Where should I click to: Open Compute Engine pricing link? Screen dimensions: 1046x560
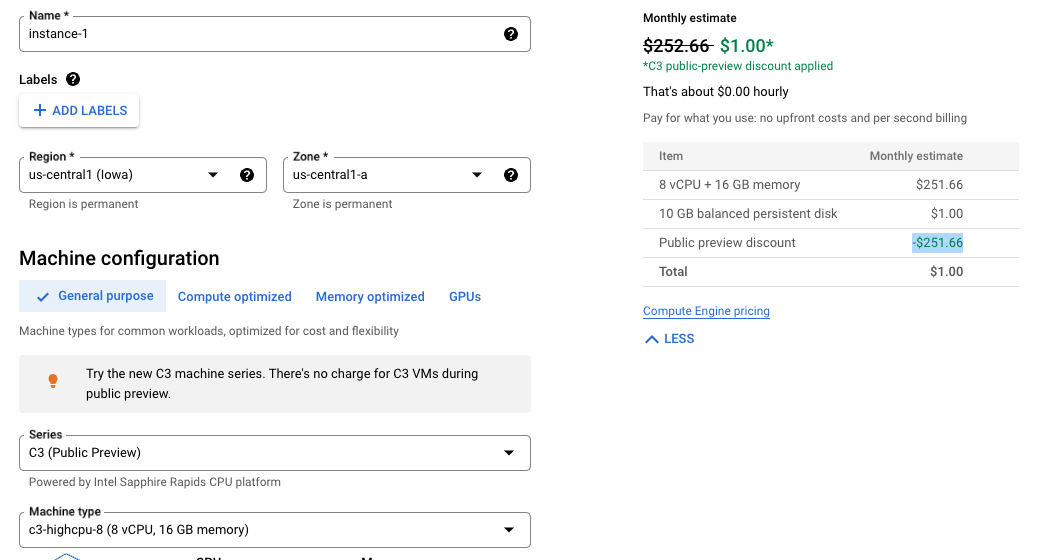(706, 311)
